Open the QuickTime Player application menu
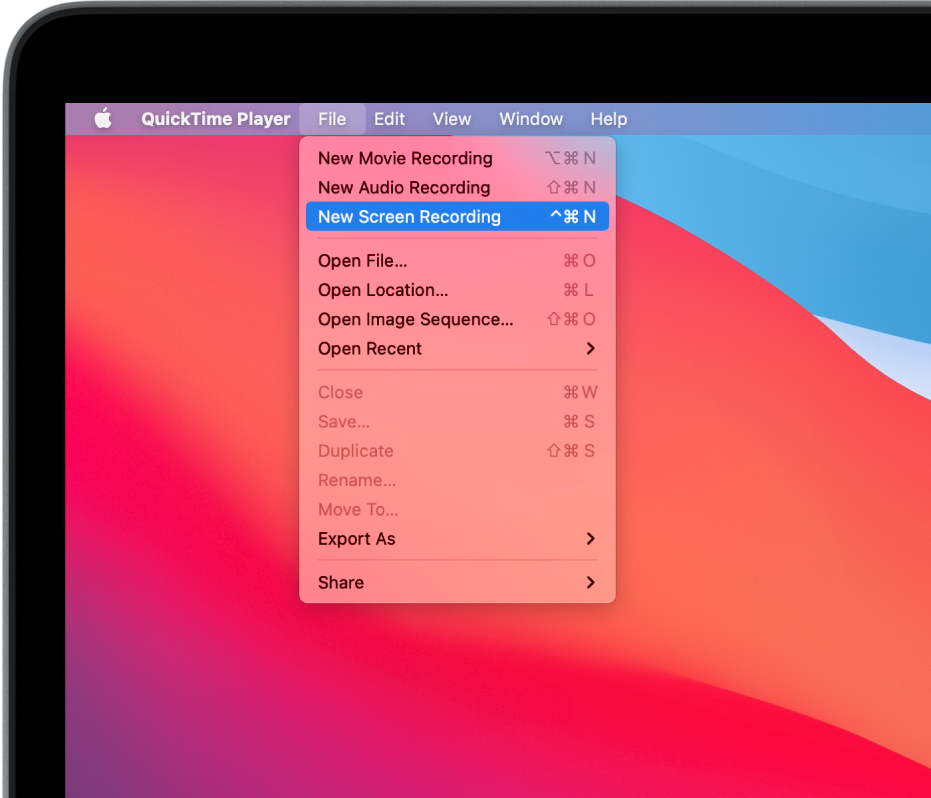 pos(215,119)
